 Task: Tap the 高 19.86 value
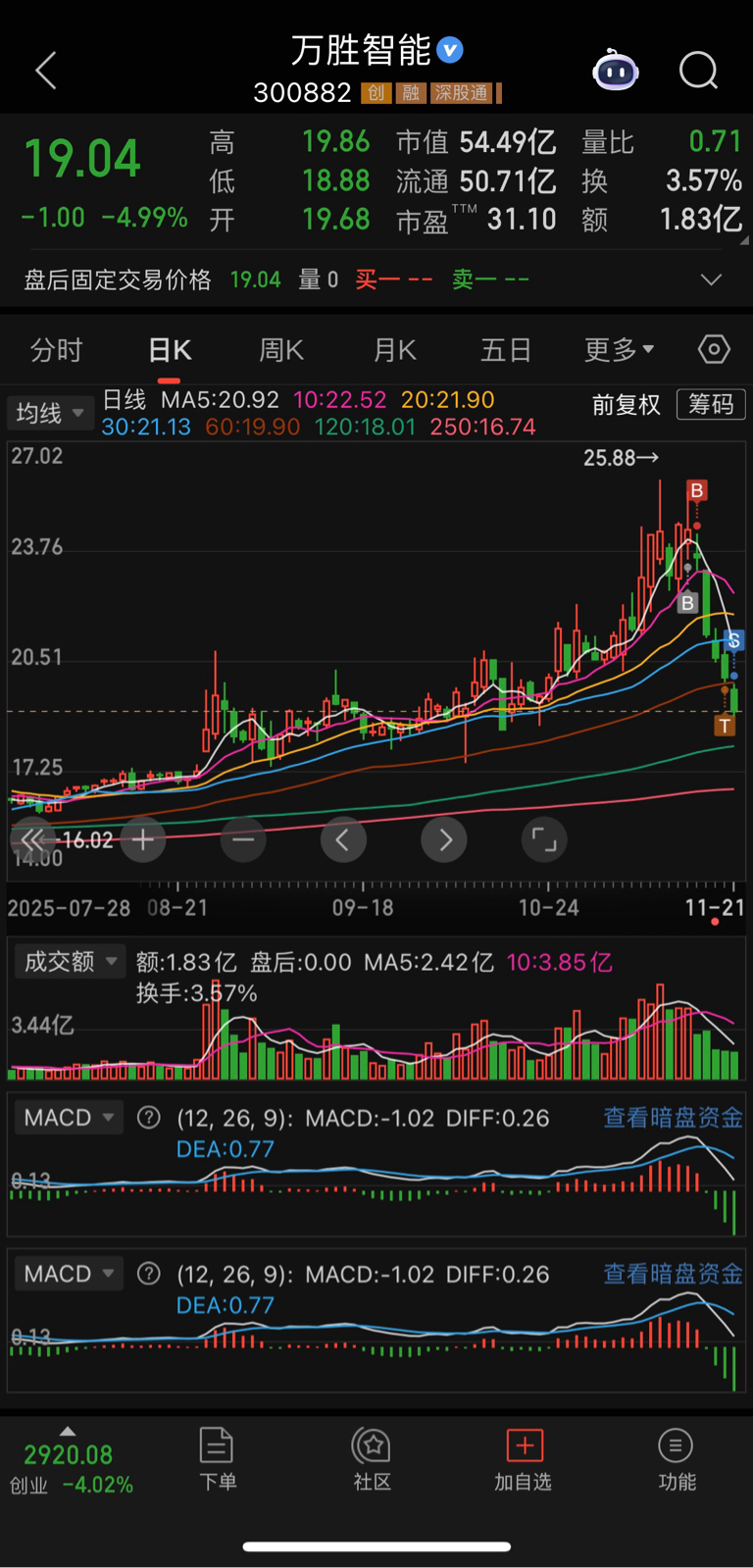point(336,141)
